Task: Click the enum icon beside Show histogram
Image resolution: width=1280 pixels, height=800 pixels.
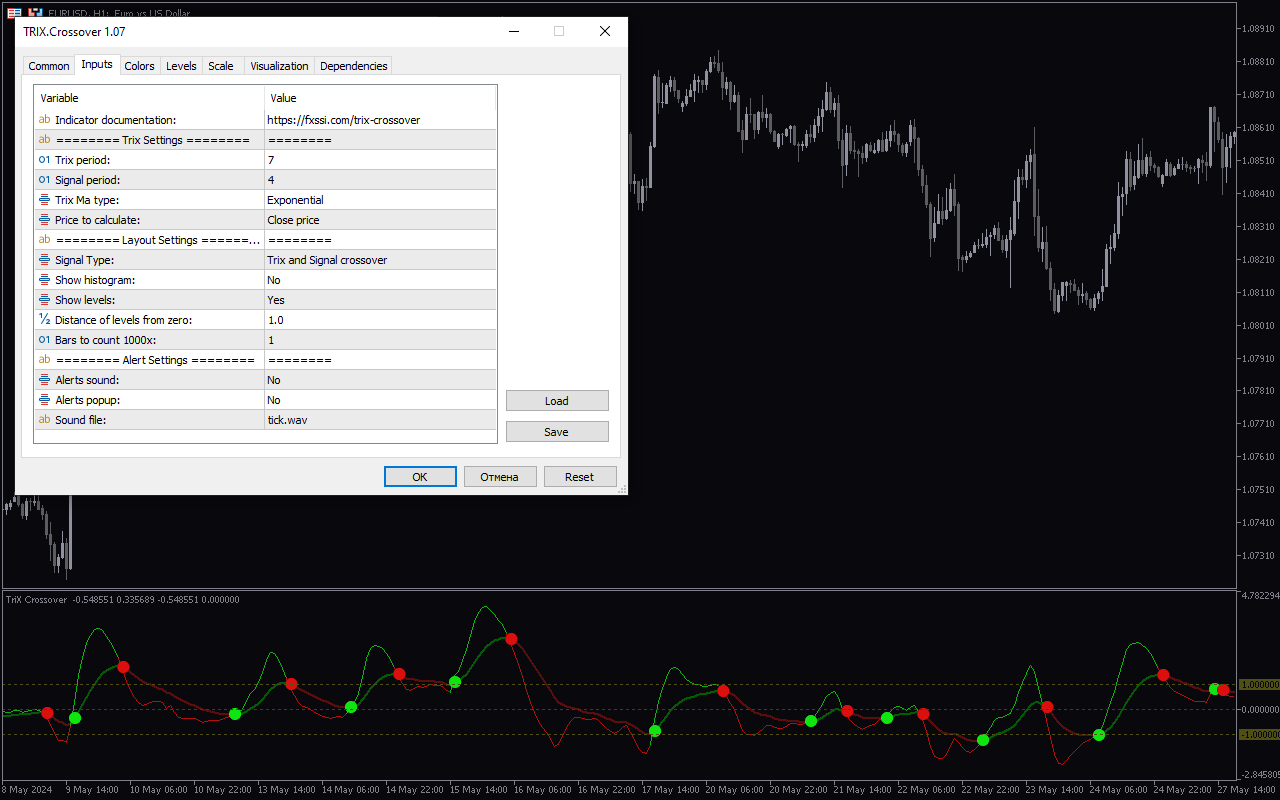Action: [44, 280]
